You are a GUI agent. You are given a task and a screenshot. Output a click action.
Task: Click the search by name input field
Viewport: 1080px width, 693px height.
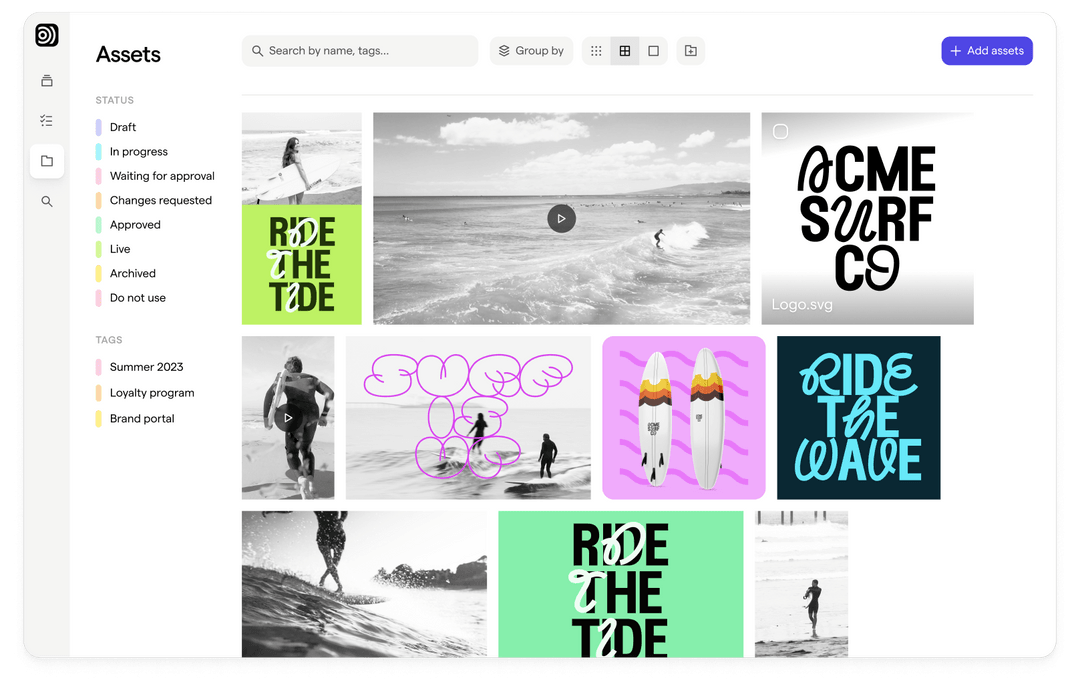click(359, 50)
